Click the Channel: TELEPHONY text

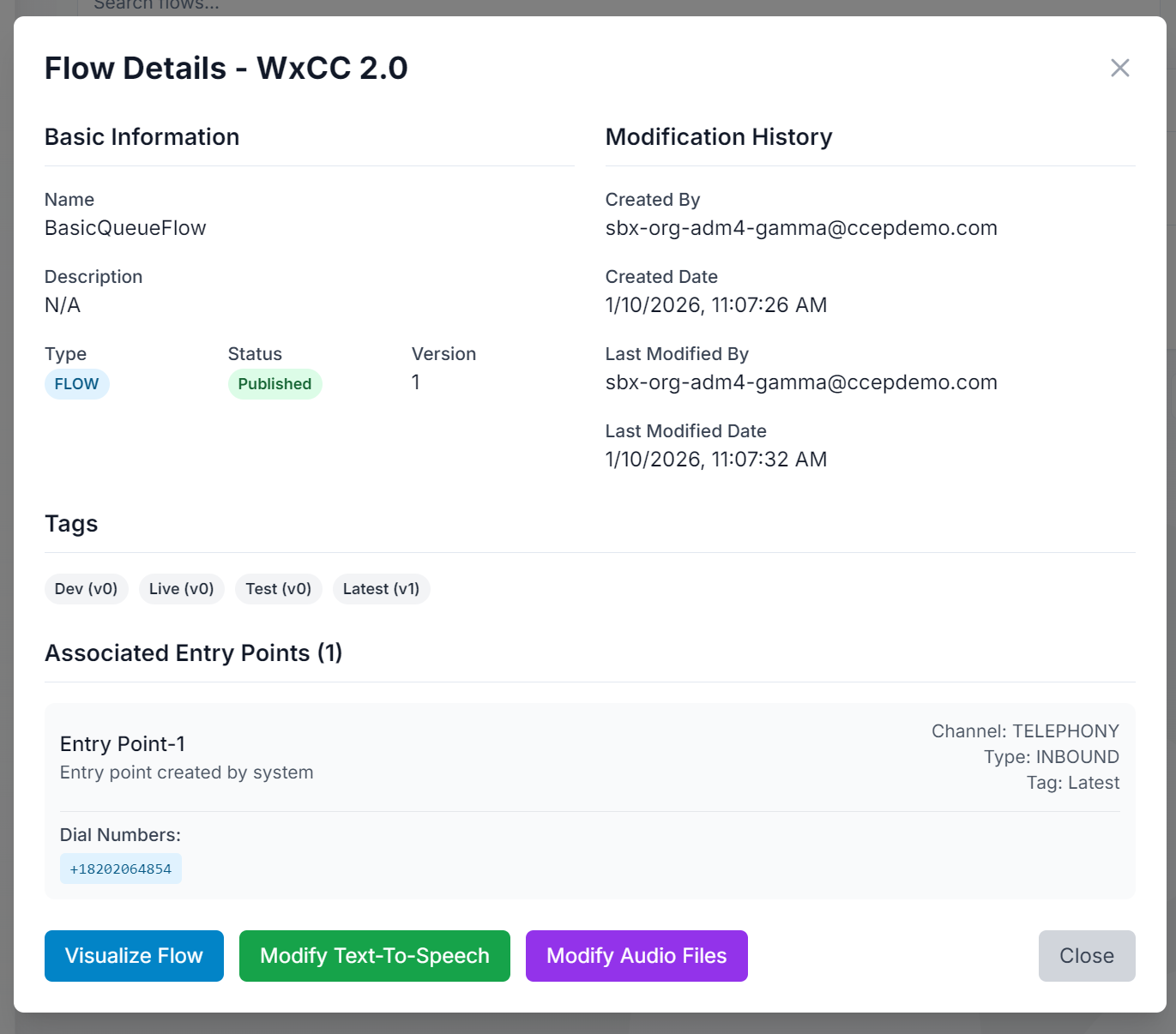click(x=1025, y=731)
